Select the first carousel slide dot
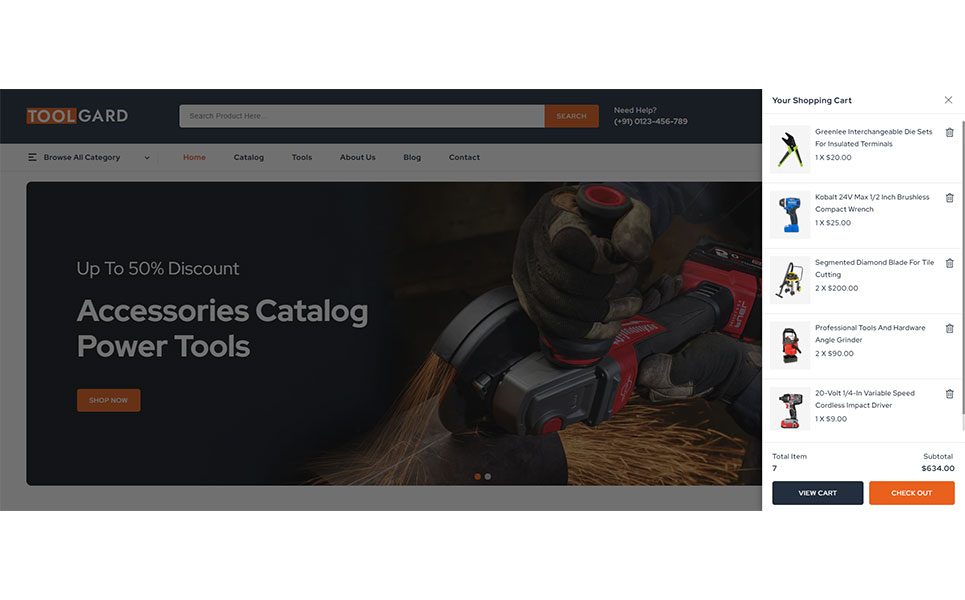The image size is (965, 600). pyautogui.click(x=478, y=476)
